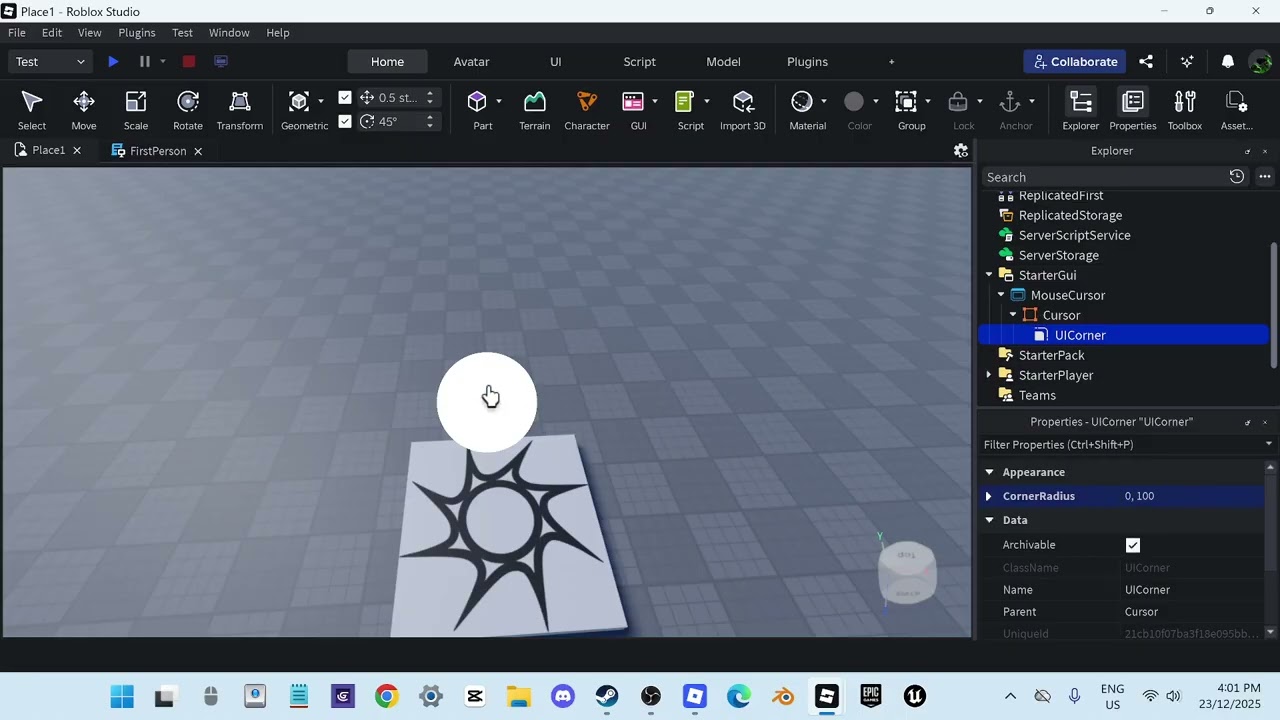The image size is (1280, 720).
Task: Open Google Chrome from the taskbar
Action: (x=386, y=697)
